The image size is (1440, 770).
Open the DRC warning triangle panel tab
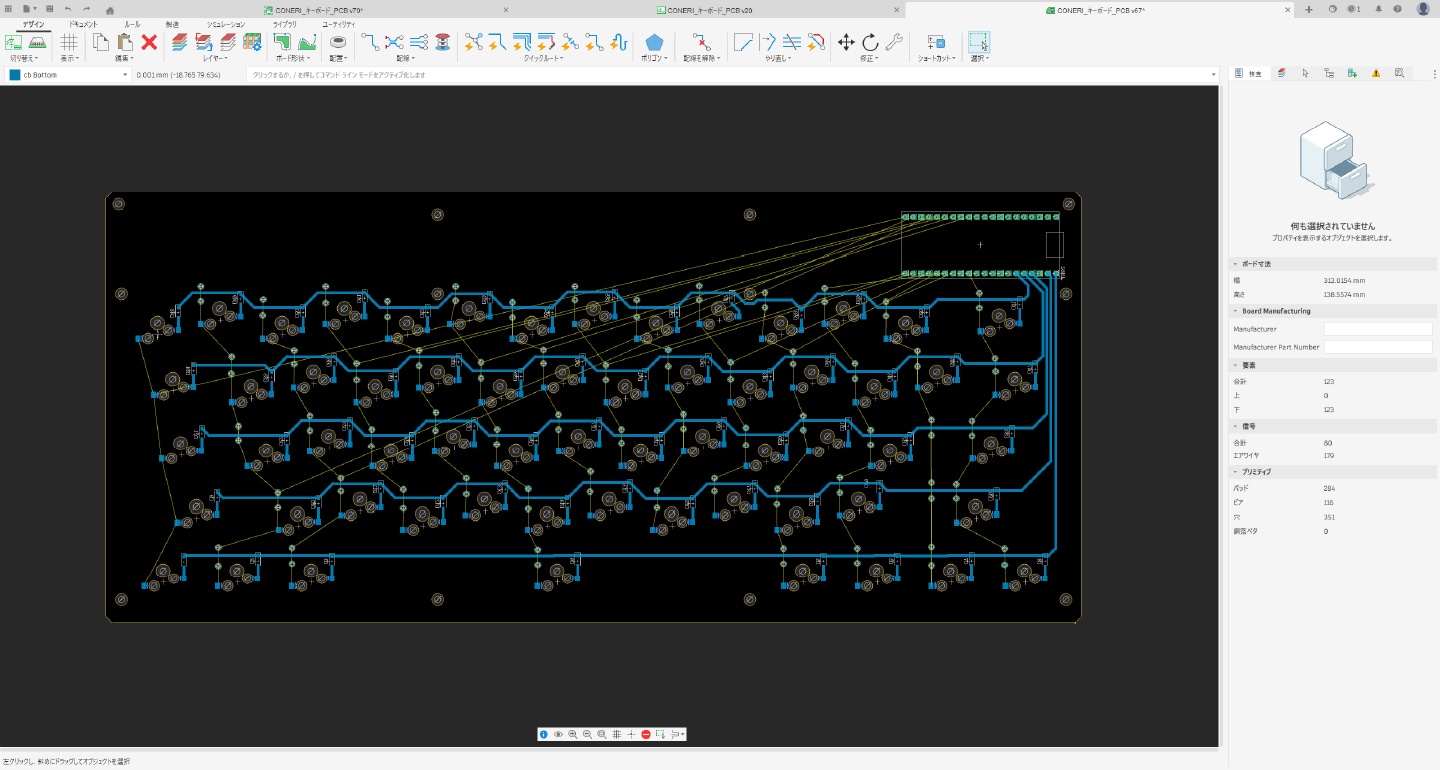point(1376,73)
